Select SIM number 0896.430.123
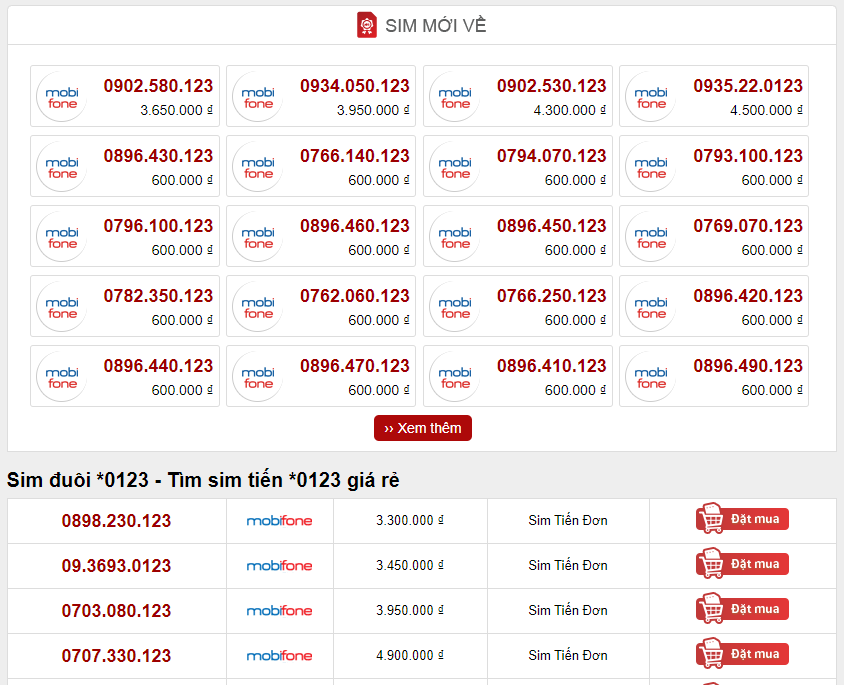The height and width of the screenshot is (685, 844). click(158, 156)
